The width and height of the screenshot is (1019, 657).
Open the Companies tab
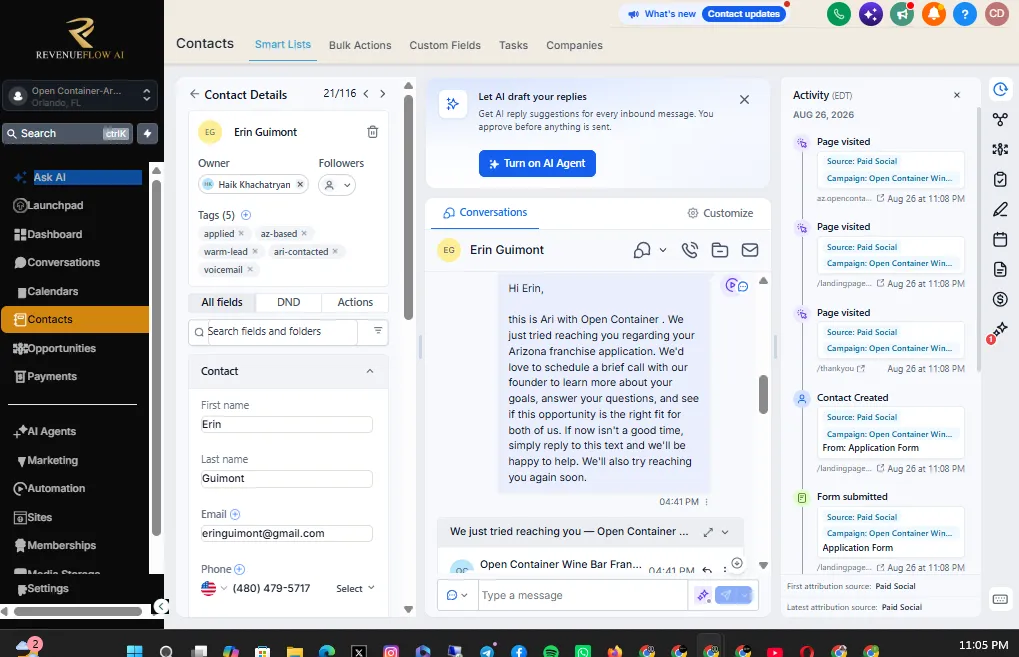tap(574, 45)
